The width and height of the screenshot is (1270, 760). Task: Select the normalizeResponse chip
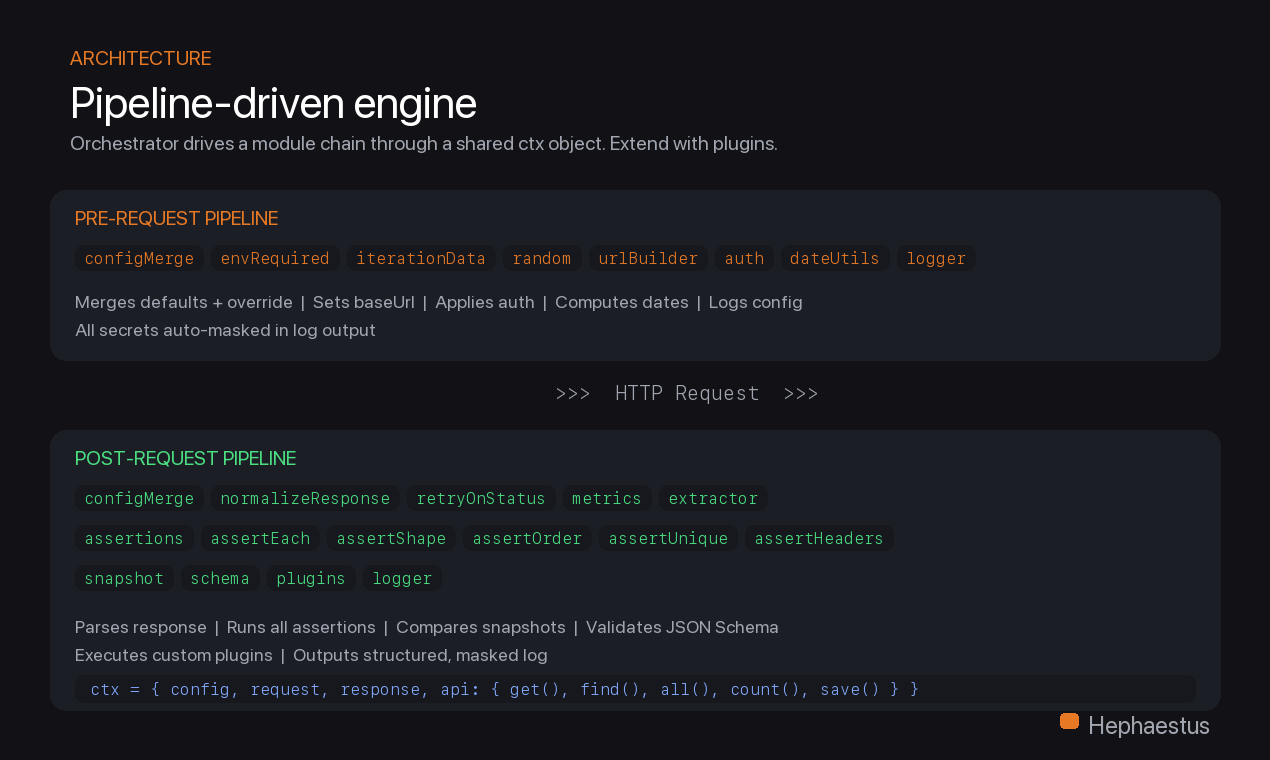[x=305, y=498]
